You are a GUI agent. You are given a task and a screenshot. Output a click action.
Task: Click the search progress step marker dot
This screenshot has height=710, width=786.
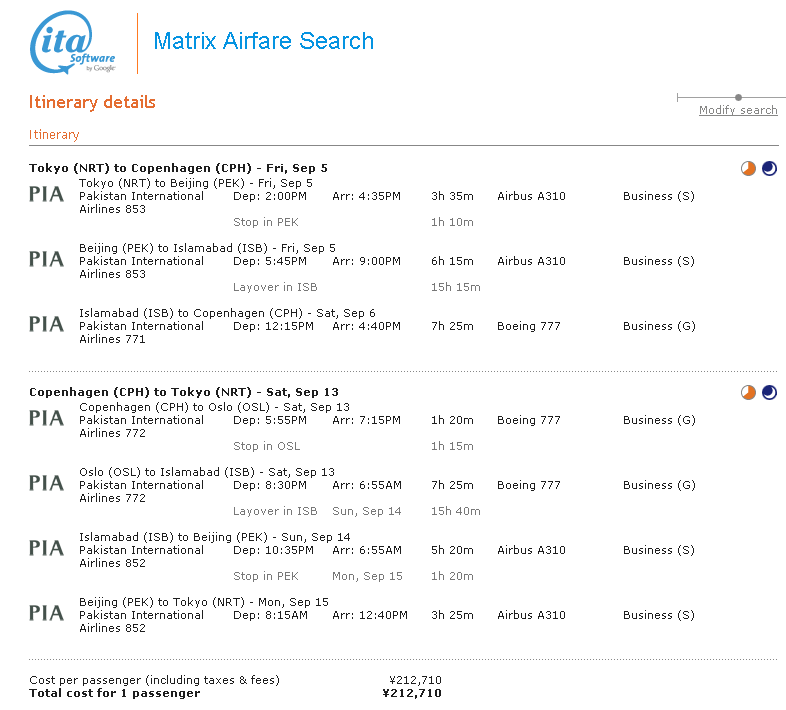(x=738, y=97)
